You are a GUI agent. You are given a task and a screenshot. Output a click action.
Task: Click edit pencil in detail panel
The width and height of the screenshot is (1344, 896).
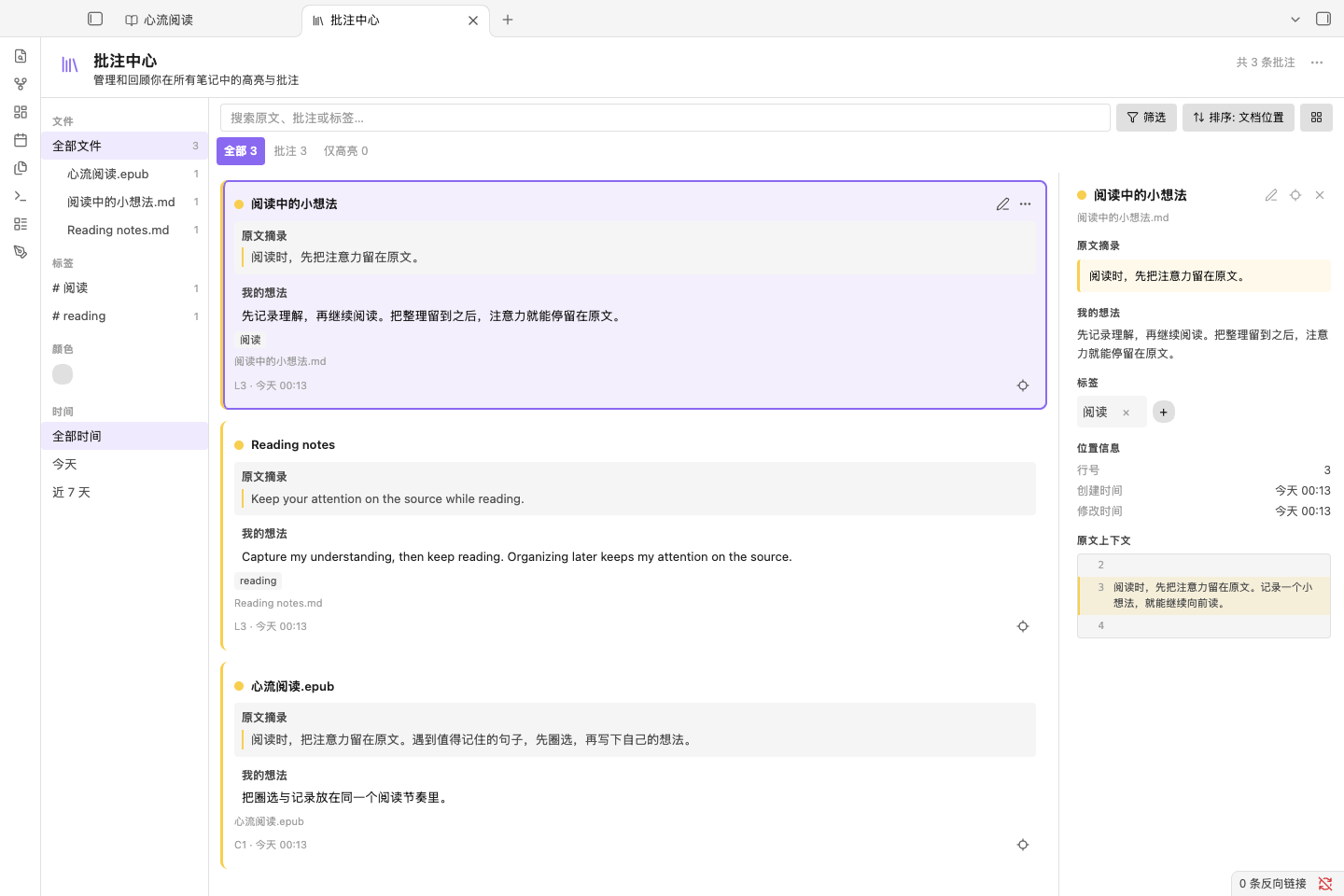[1271, 195]
